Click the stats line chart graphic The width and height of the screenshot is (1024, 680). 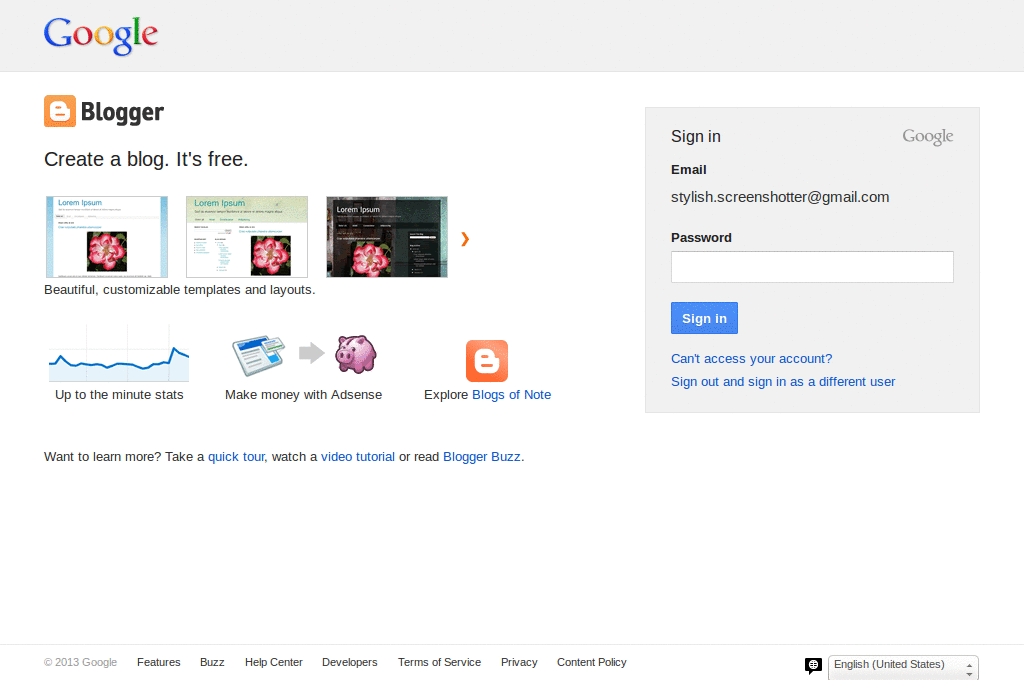pyautogui.click(x=119, y=353)
